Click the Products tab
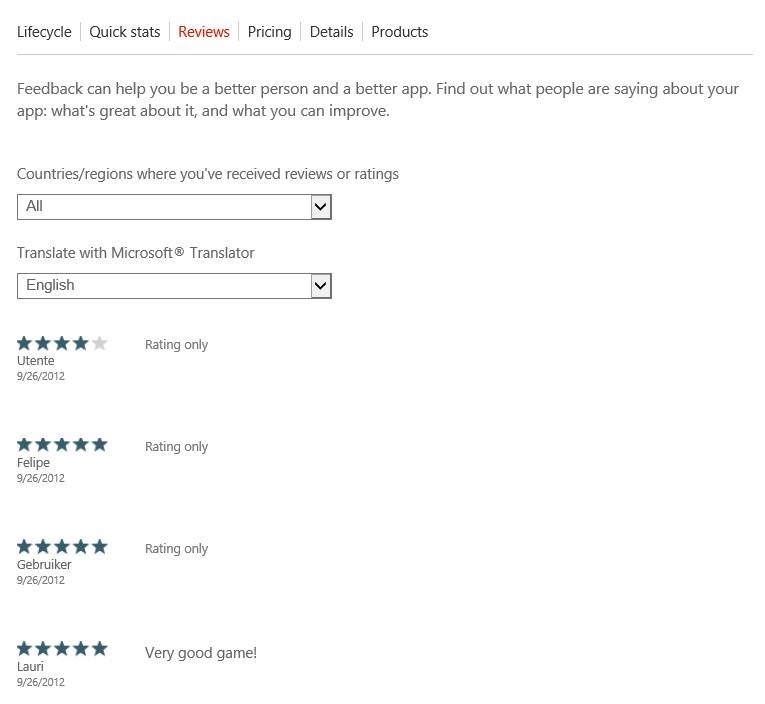This screenshot has height=704, width=765. 399,32
